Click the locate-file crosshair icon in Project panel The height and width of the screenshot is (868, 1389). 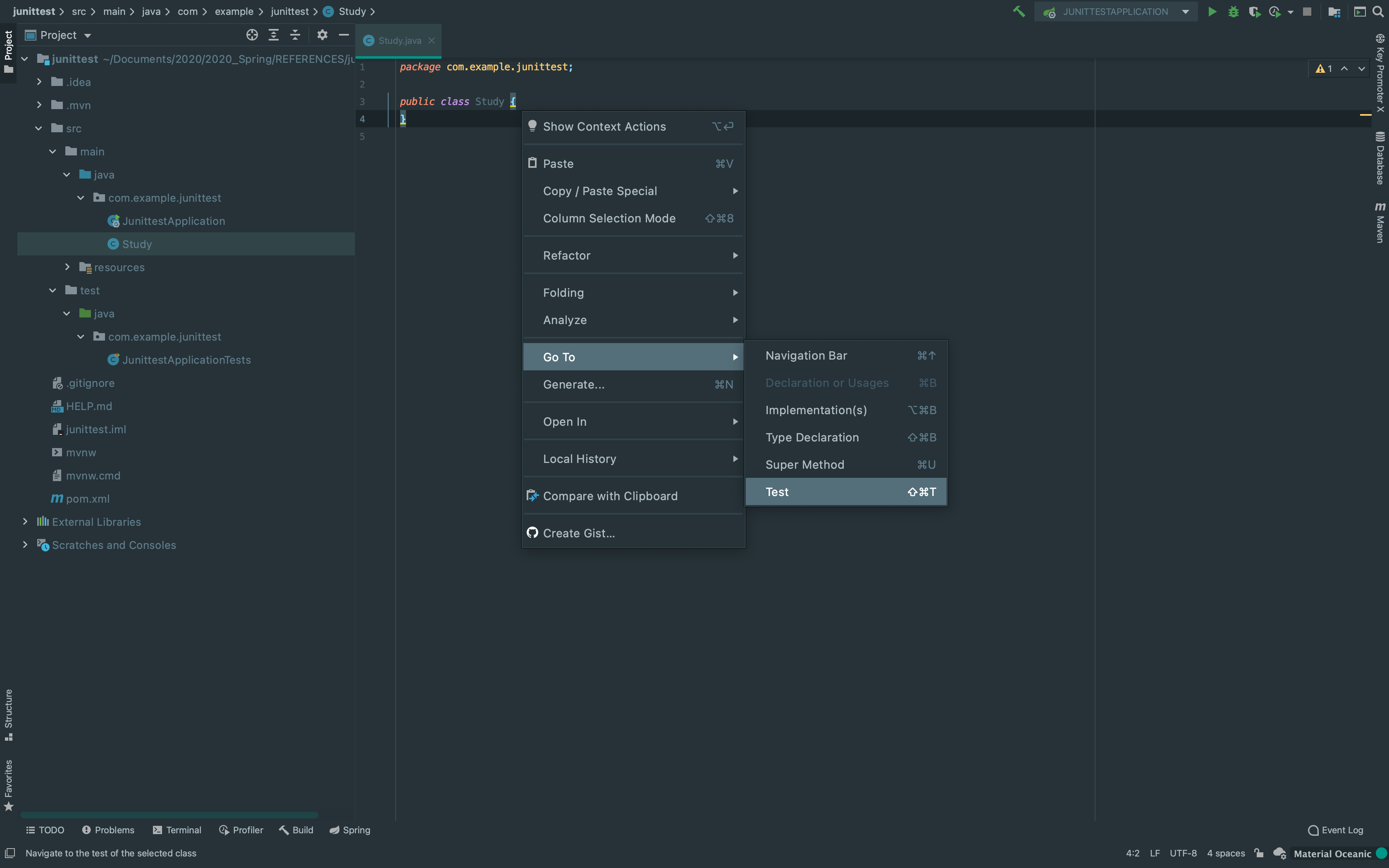coord(251,35)
